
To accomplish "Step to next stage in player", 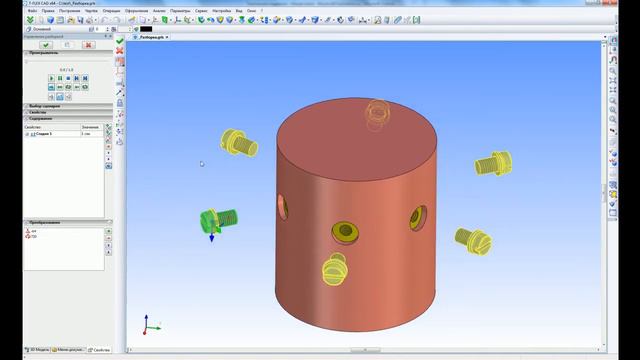I will [85, 78].
